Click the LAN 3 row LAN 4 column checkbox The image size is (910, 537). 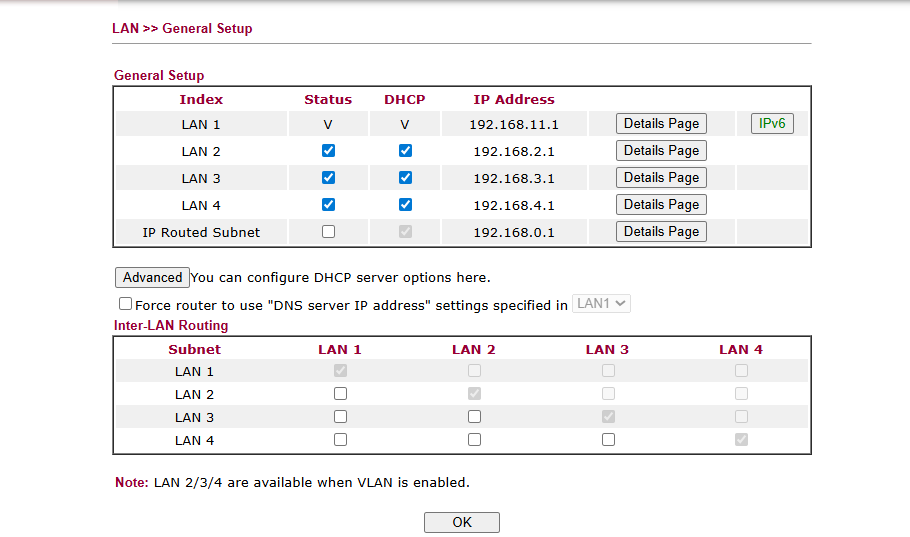click(741, 417)
